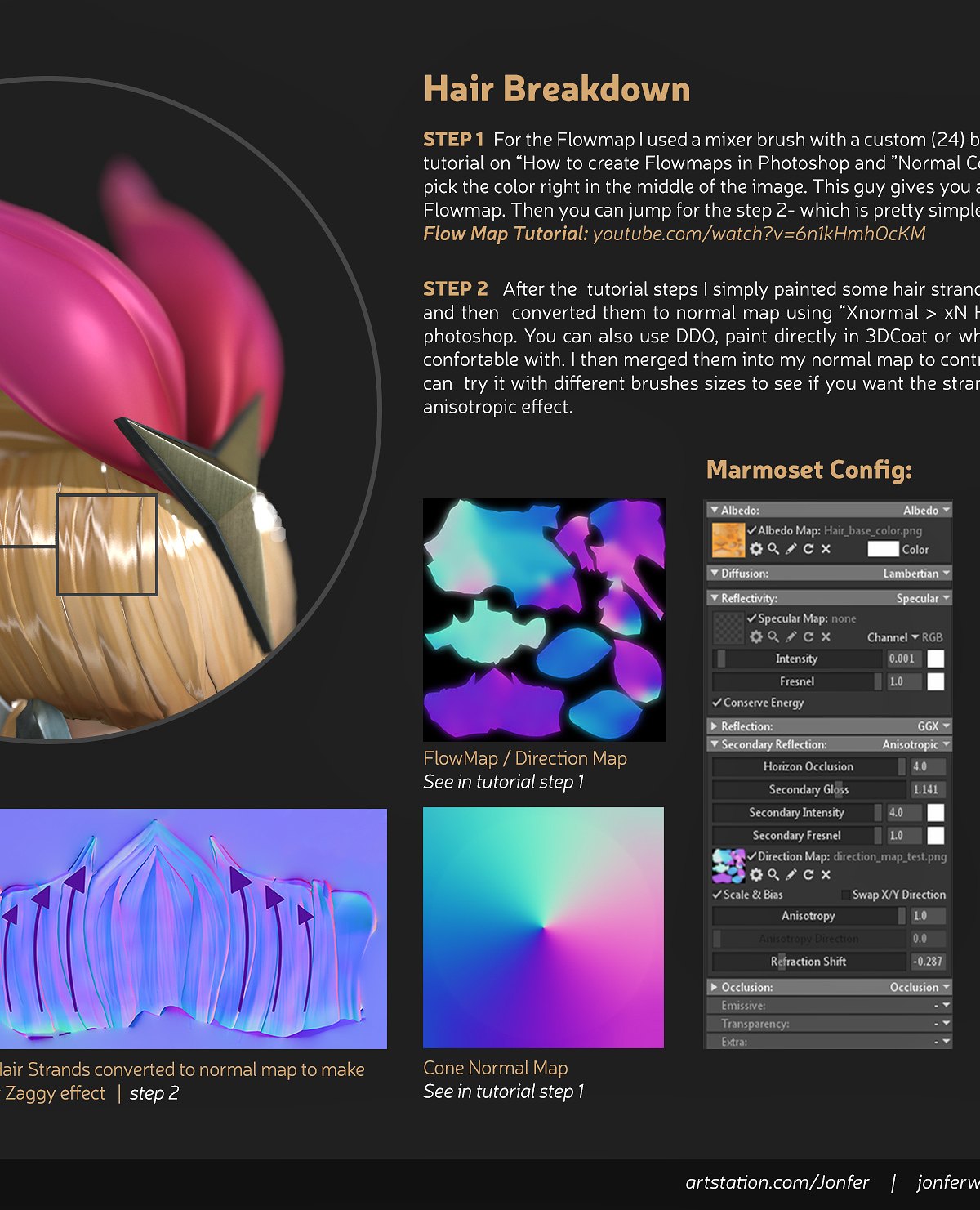Click the Horizon Occlusion value field 4.0
Screen dimensions: 980x1210
click(x=928, y=766)
